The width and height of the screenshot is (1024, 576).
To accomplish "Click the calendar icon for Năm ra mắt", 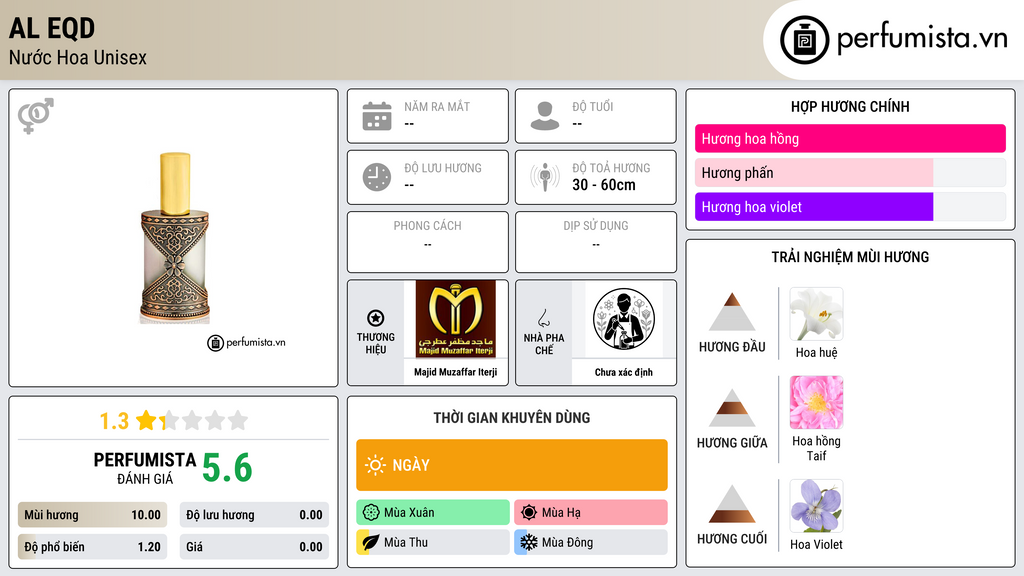I will 377,116.
